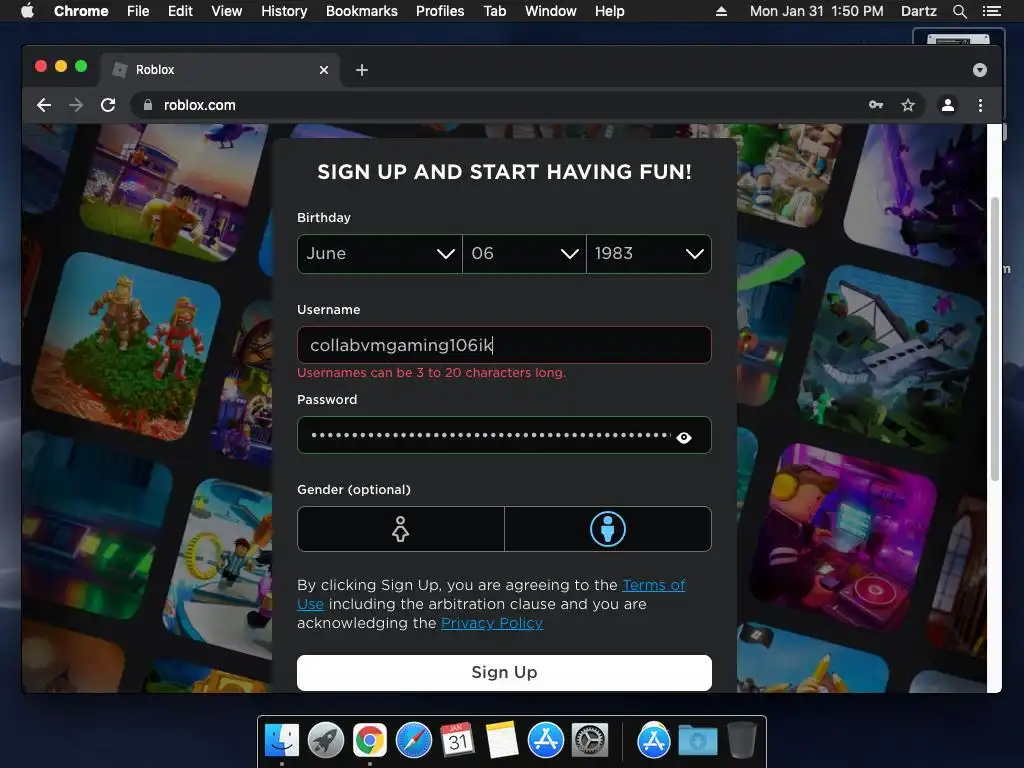This screenshot has width=1024, height=768.
Task: Open the Profiles menu
Action: pos(440,11)
